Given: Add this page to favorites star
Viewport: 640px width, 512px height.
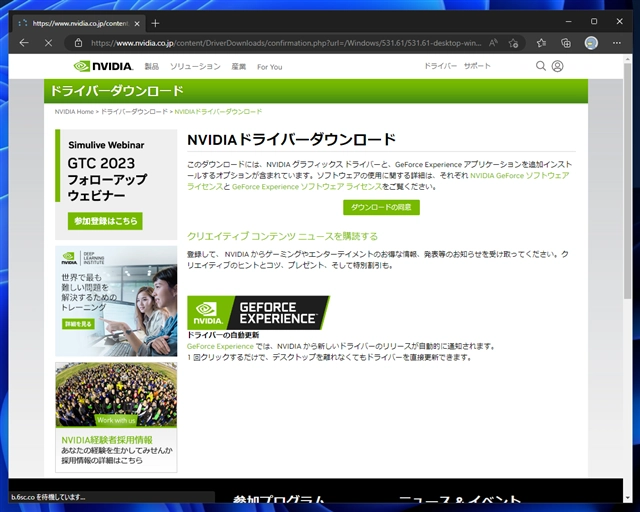Looking at the screenshot, I should pos(513,43).
